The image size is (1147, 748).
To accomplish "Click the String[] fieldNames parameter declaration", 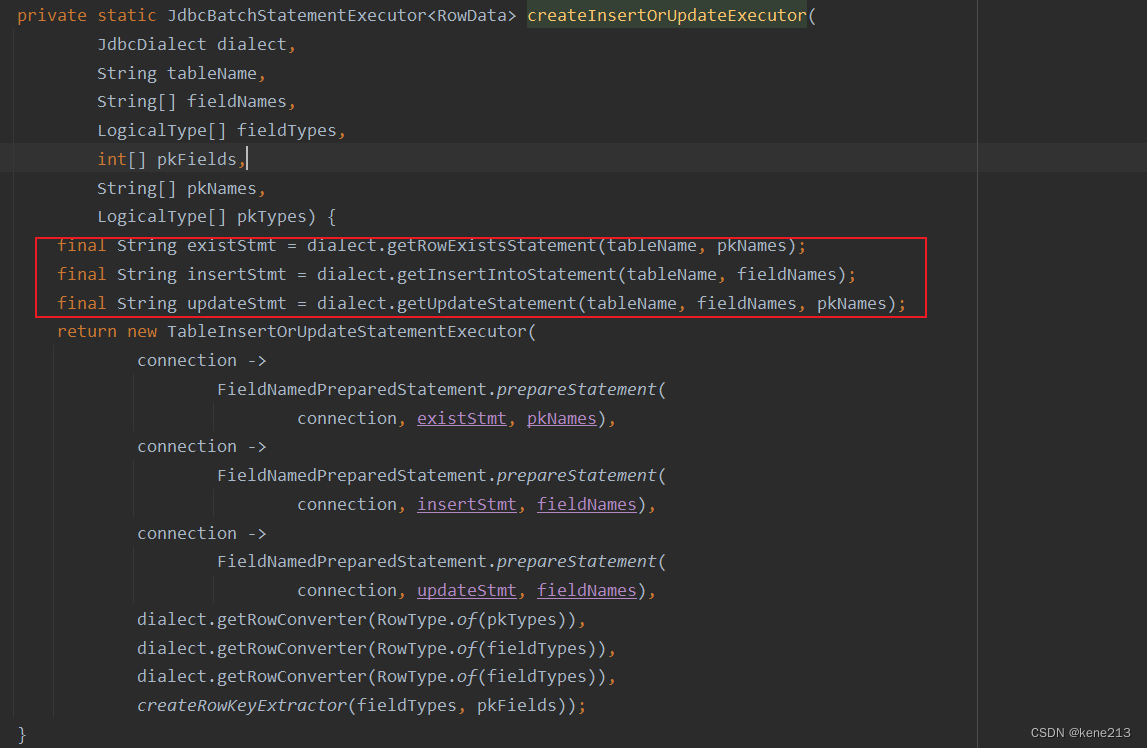I will [x=188, y=101].
